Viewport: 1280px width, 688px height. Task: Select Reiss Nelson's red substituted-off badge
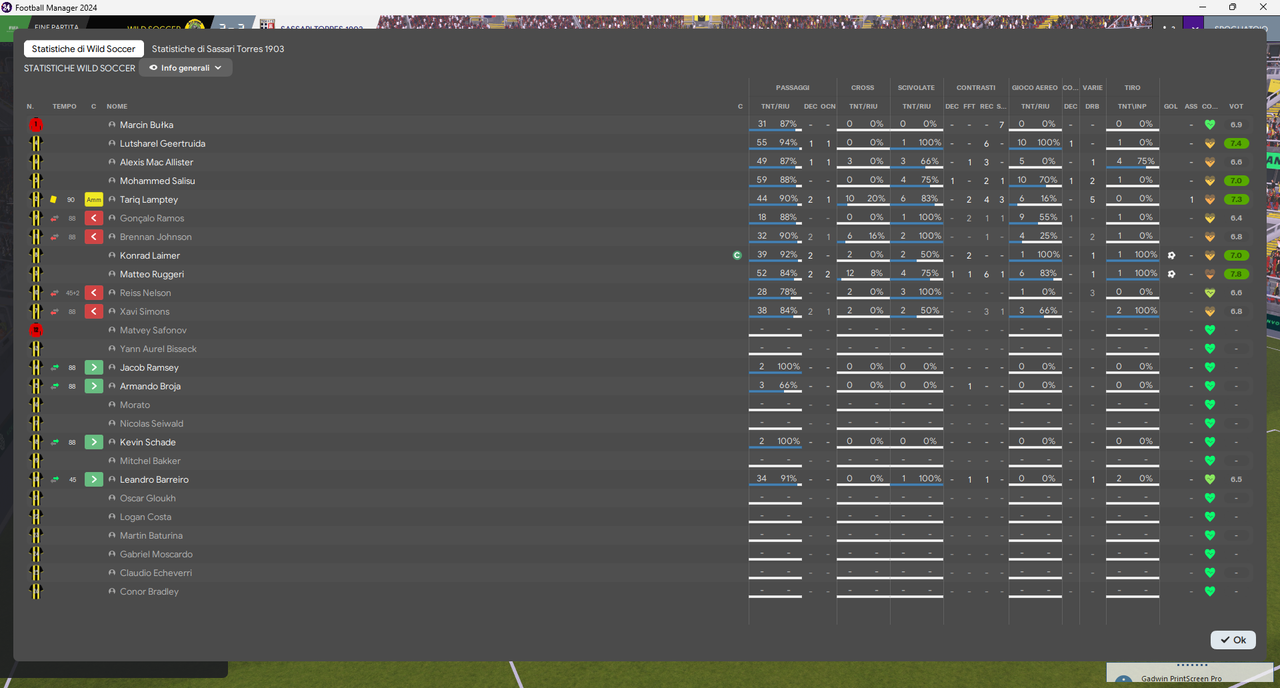[x=94, y=293]
